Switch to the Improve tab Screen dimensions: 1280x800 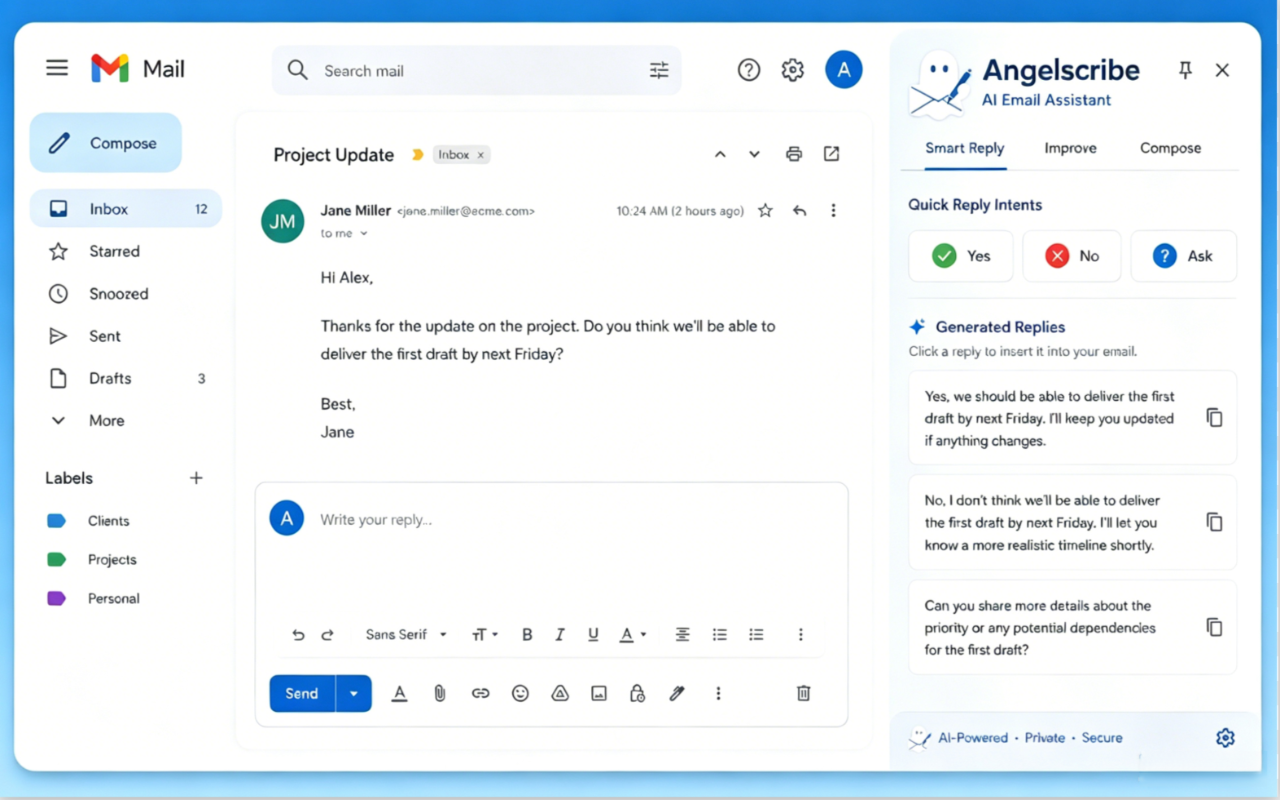pos(1070,148)
